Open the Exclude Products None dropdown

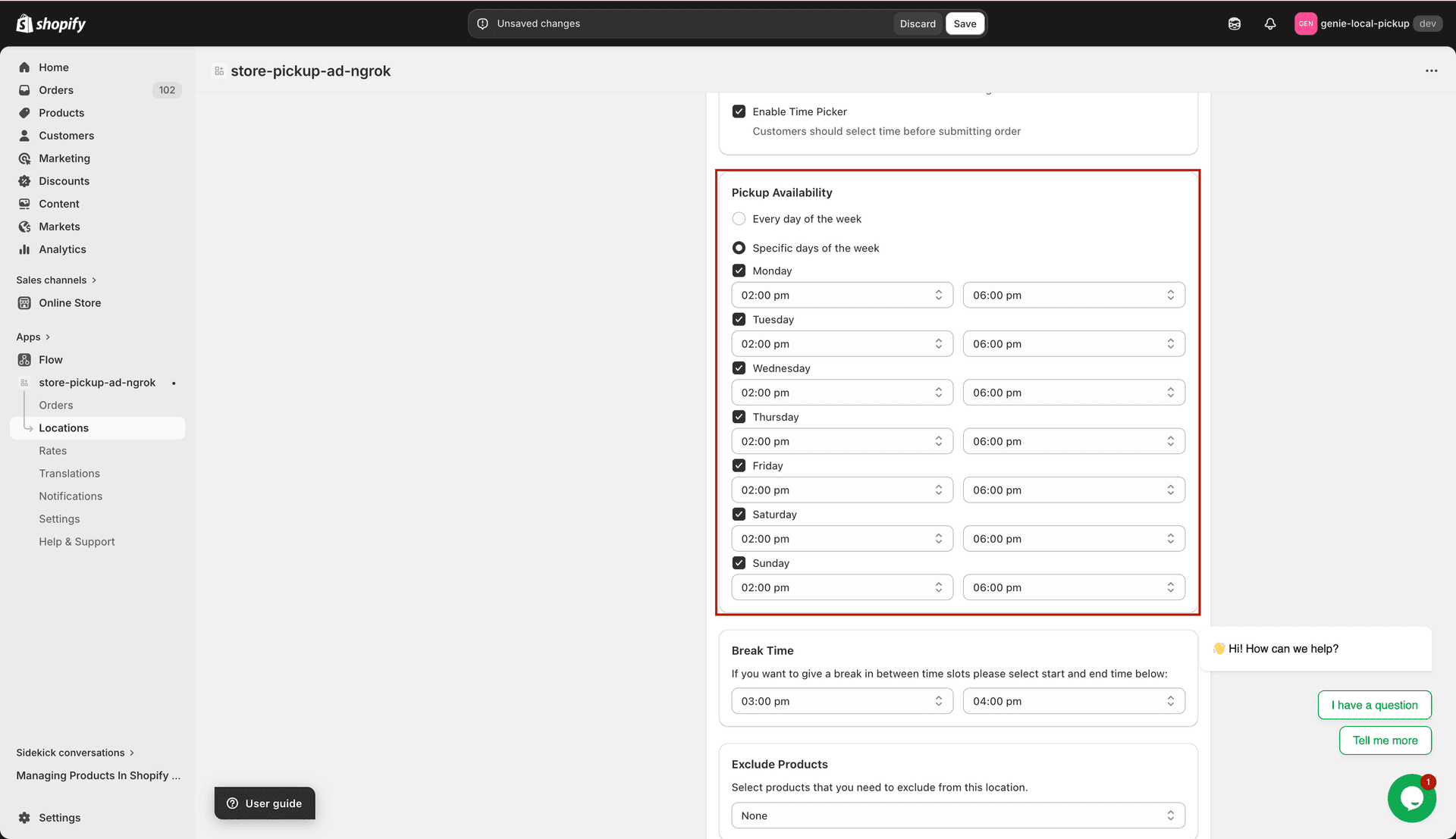957,815
